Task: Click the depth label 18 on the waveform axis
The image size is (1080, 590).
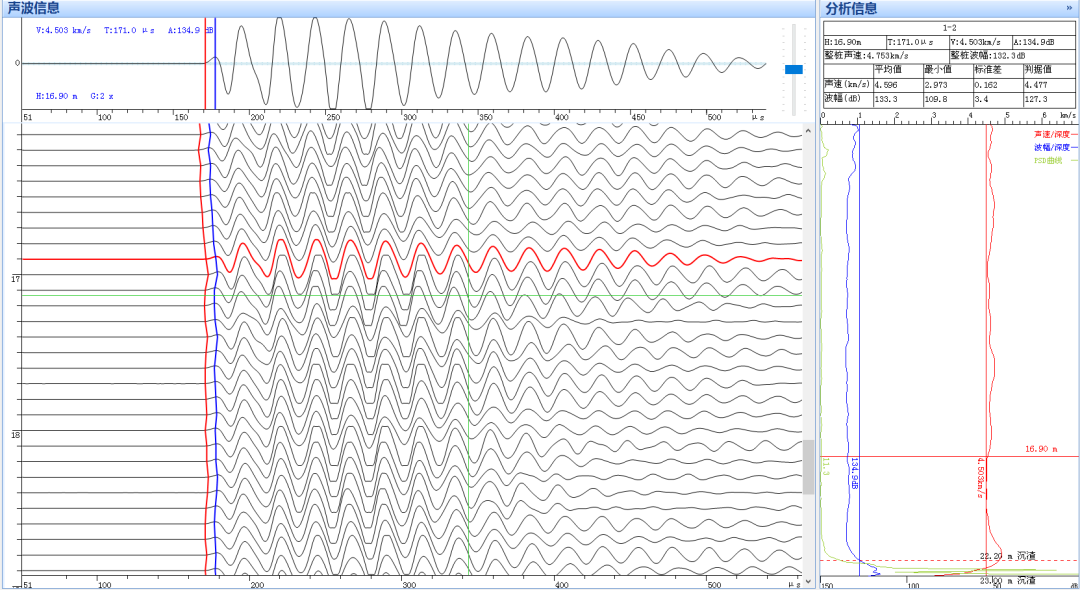Action: click(x=15, y=436)
